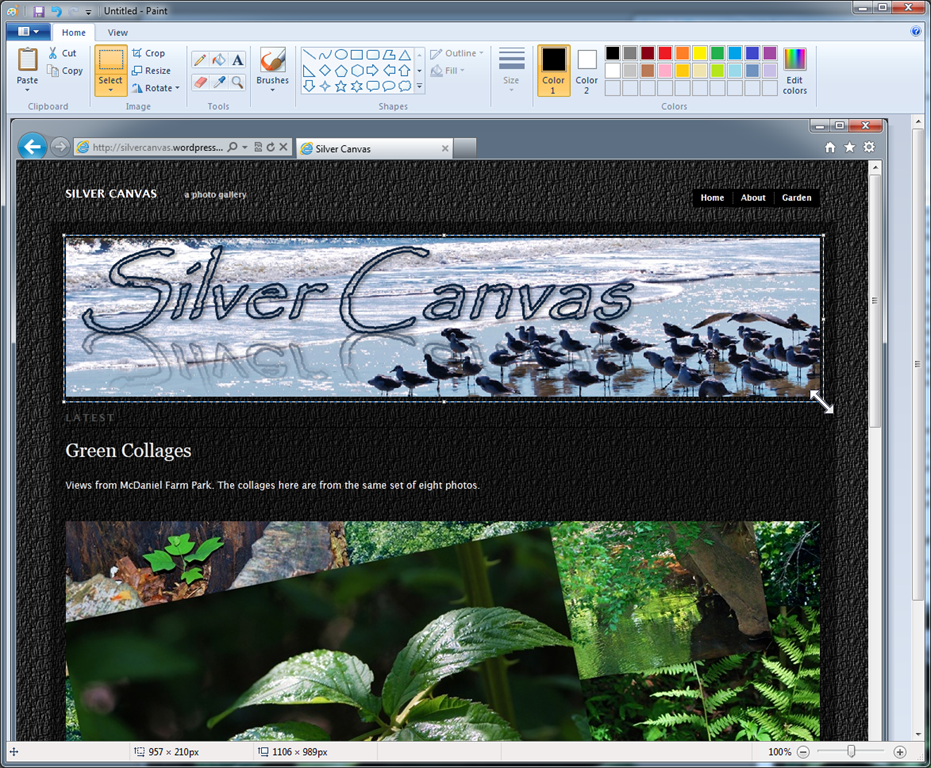Click the Copy button

pos(65,71)
